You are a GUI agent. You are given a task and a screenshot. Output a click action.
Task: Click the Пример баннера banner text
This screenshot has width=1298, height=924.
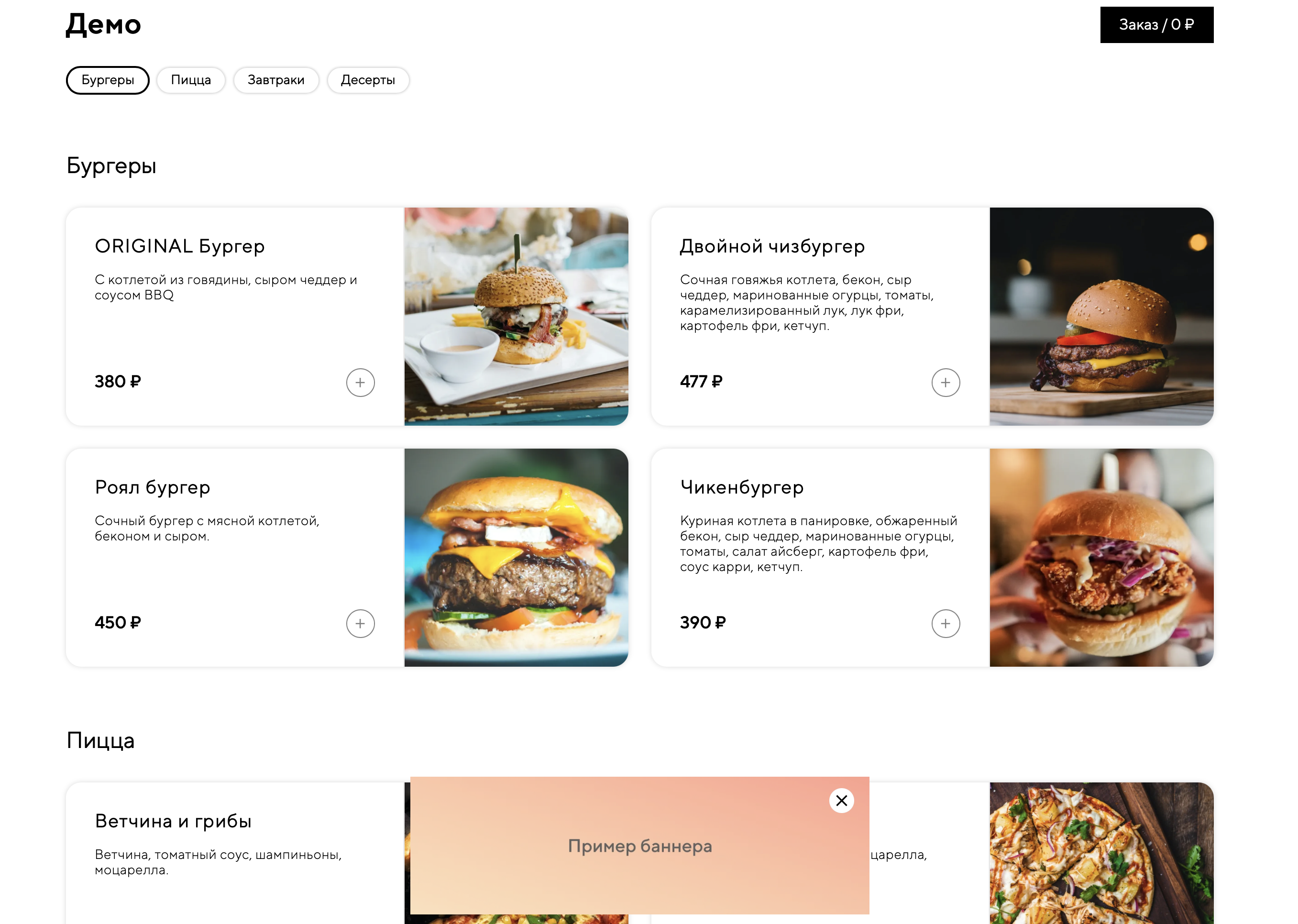pyautogui.click(x=639, y=846)
